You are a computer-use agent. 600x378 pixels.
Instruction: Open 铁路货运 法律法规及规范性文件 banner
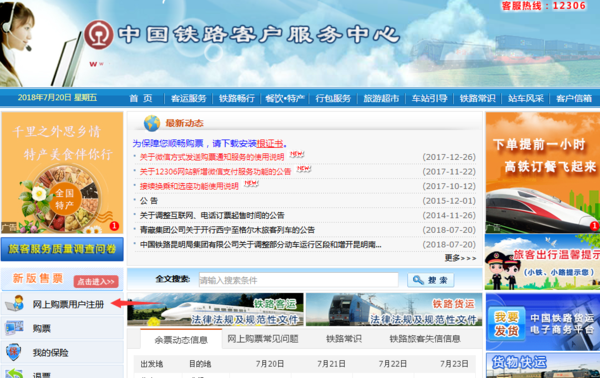point(394,310)
